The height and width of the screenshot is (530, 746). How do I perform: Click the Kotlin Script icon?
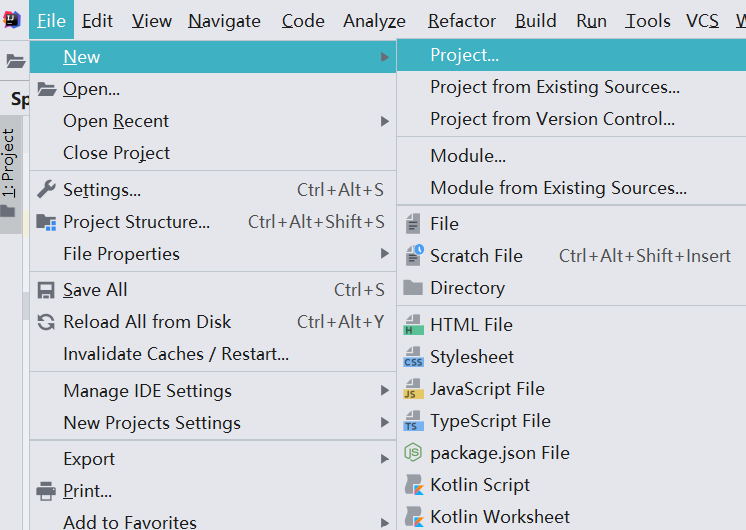pos(413,485)
